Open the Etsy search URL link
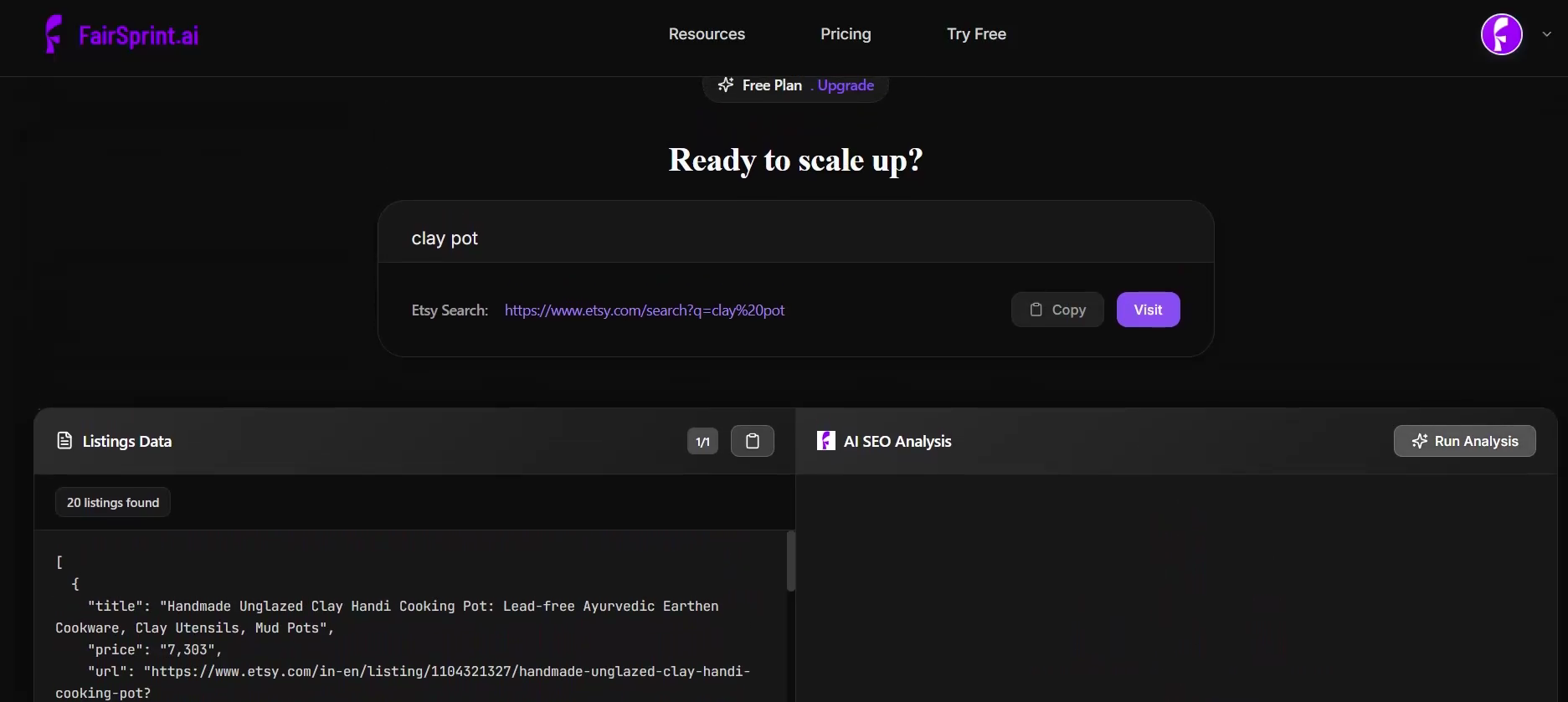 click(645, 310)
